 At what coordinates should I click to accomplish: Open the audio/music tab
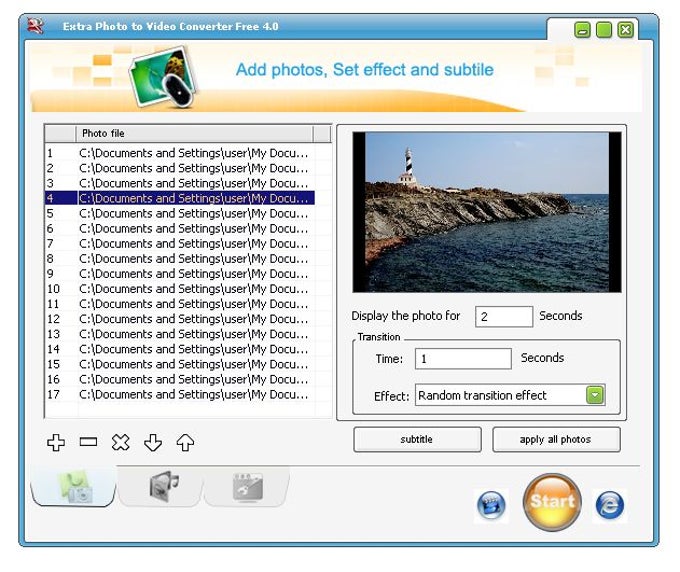[x=162, y=486]
